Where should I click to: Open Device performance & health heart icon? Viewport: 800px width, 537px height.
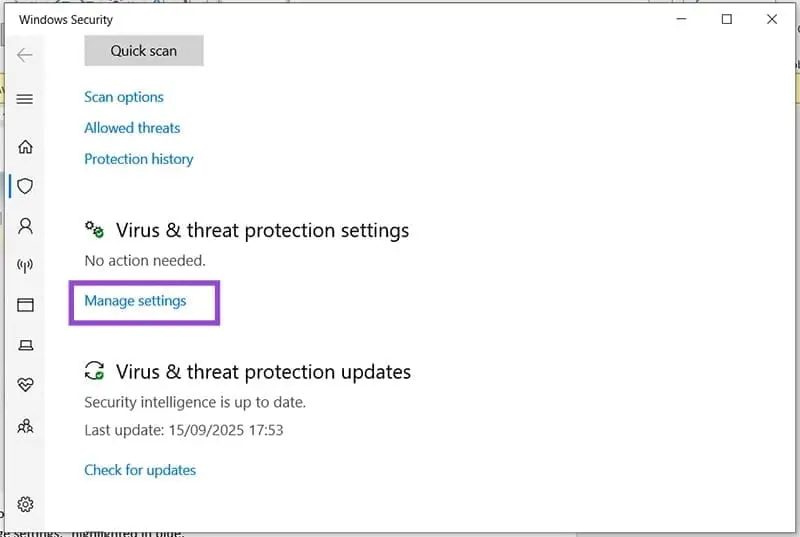(25, 385)
